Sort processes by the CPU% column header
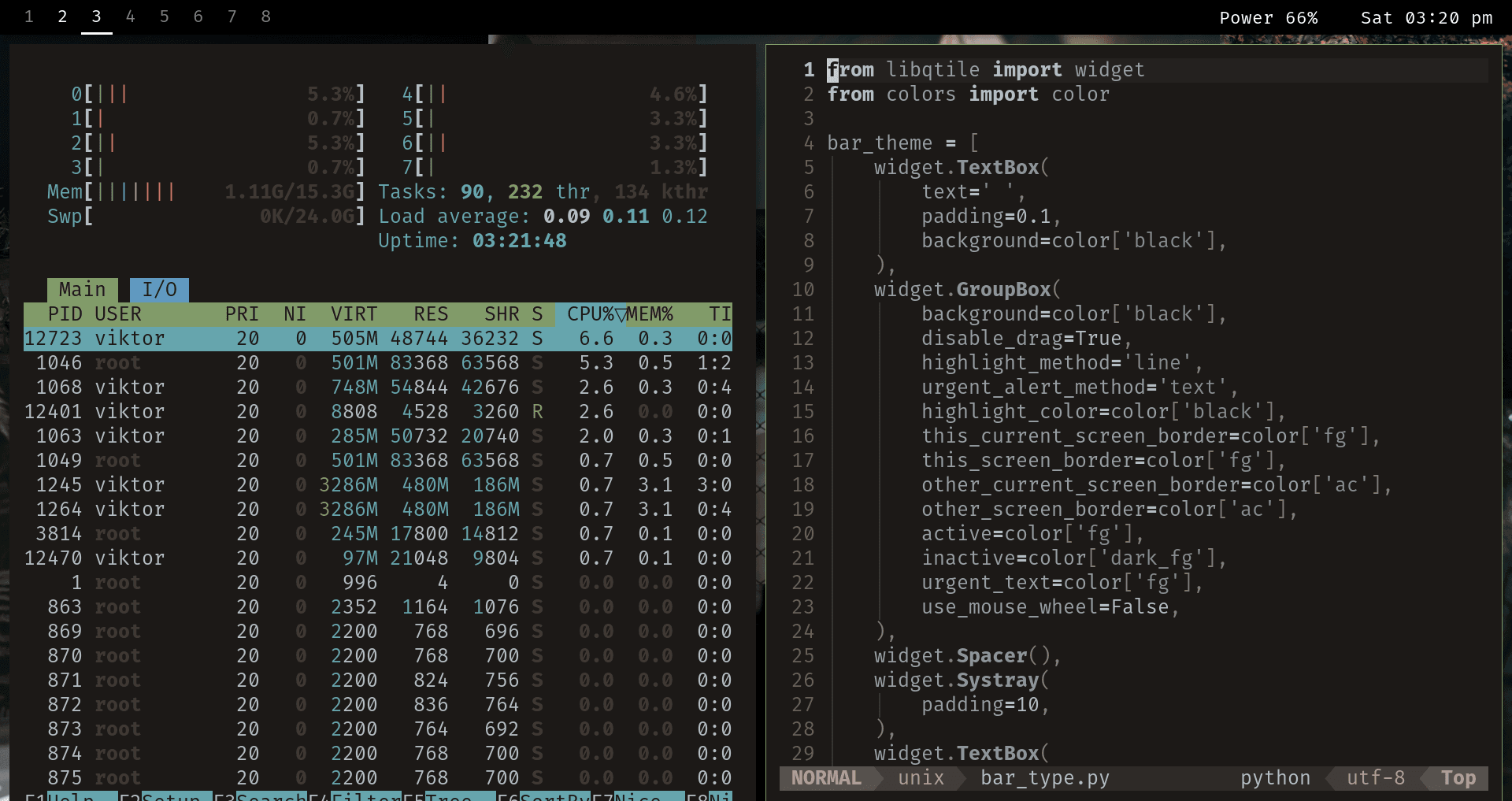Viewport: 1512px width, 801px height. pyautogui.click(x=590, y=314)
